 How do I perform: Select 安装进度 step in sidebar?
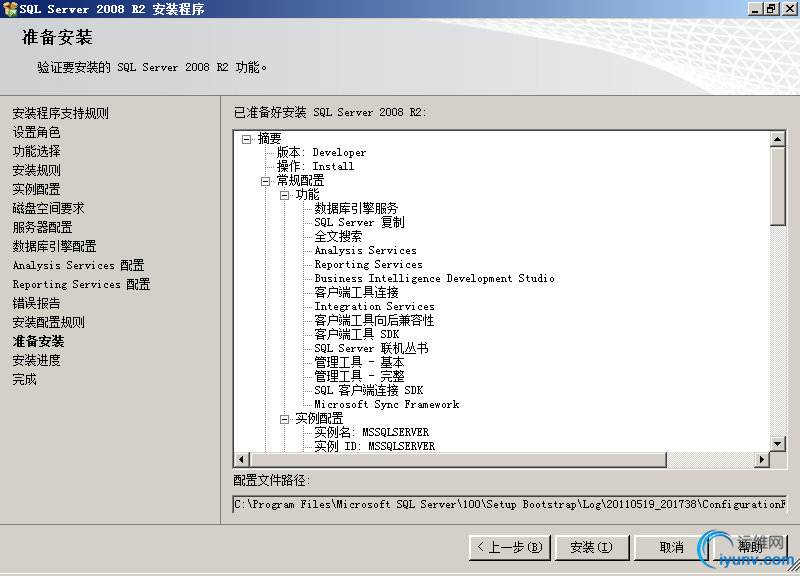pos(36,360)
